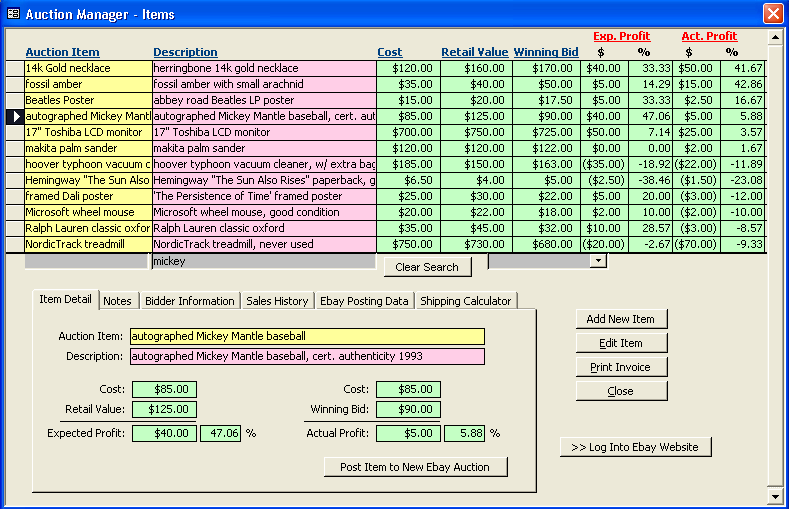789x509 pixels.
Task: Select the 'framed Dali poster' item
Action: [x=88, y=196]
